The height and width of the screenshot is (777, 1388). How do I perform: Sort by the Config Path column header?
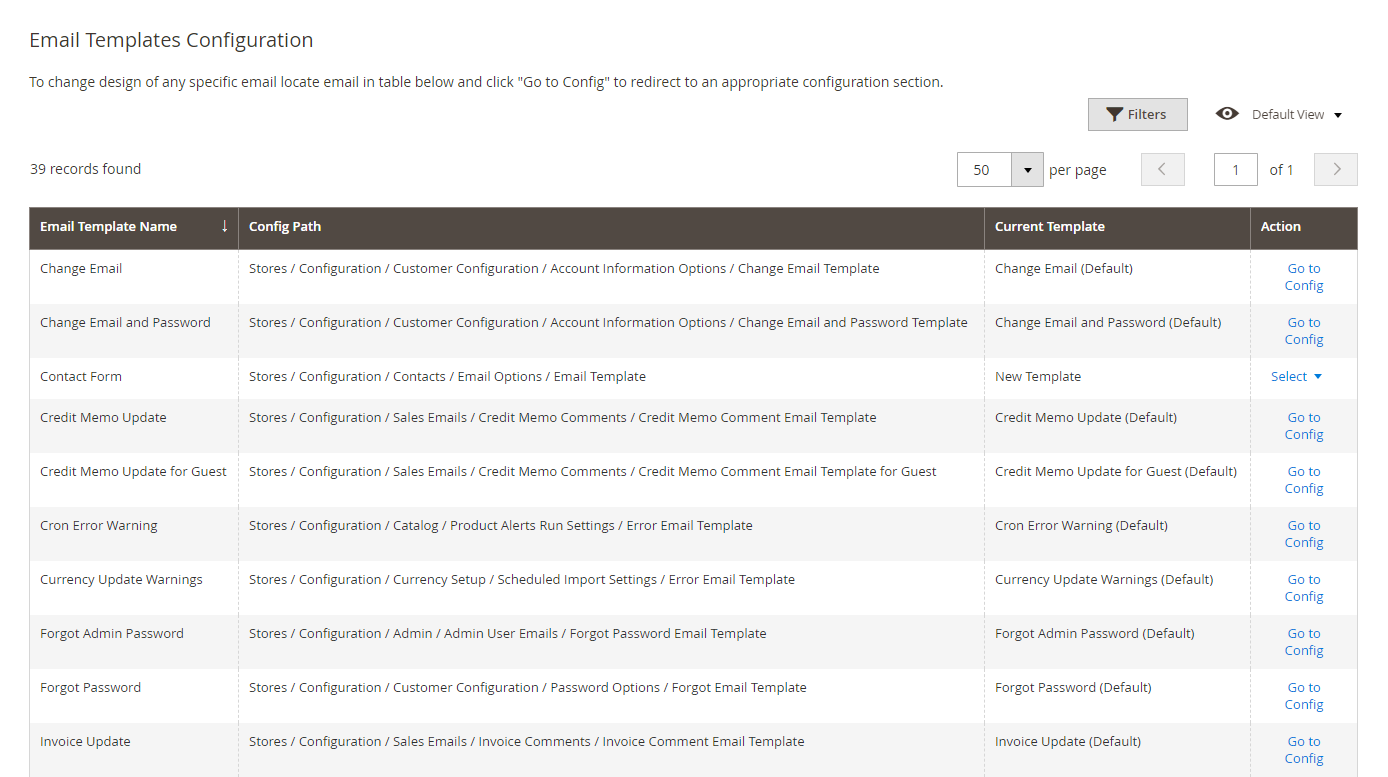click(285, 227)
